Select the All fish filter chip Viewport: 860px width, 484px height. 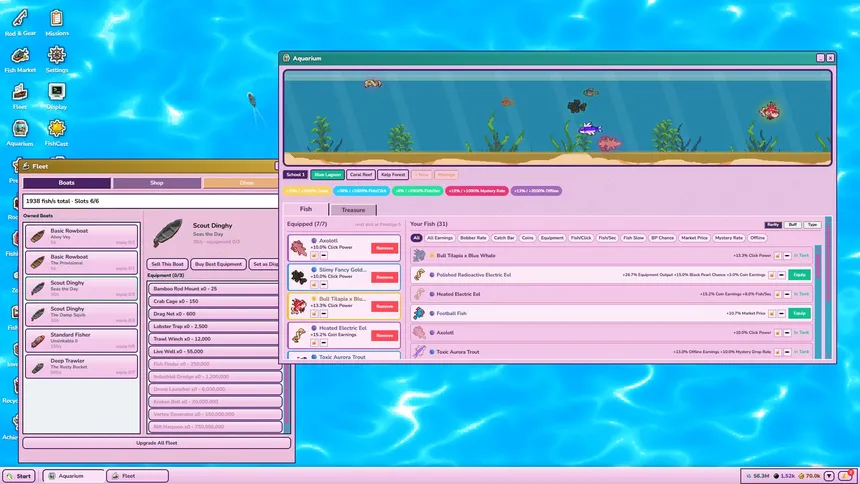coord(416,238)
